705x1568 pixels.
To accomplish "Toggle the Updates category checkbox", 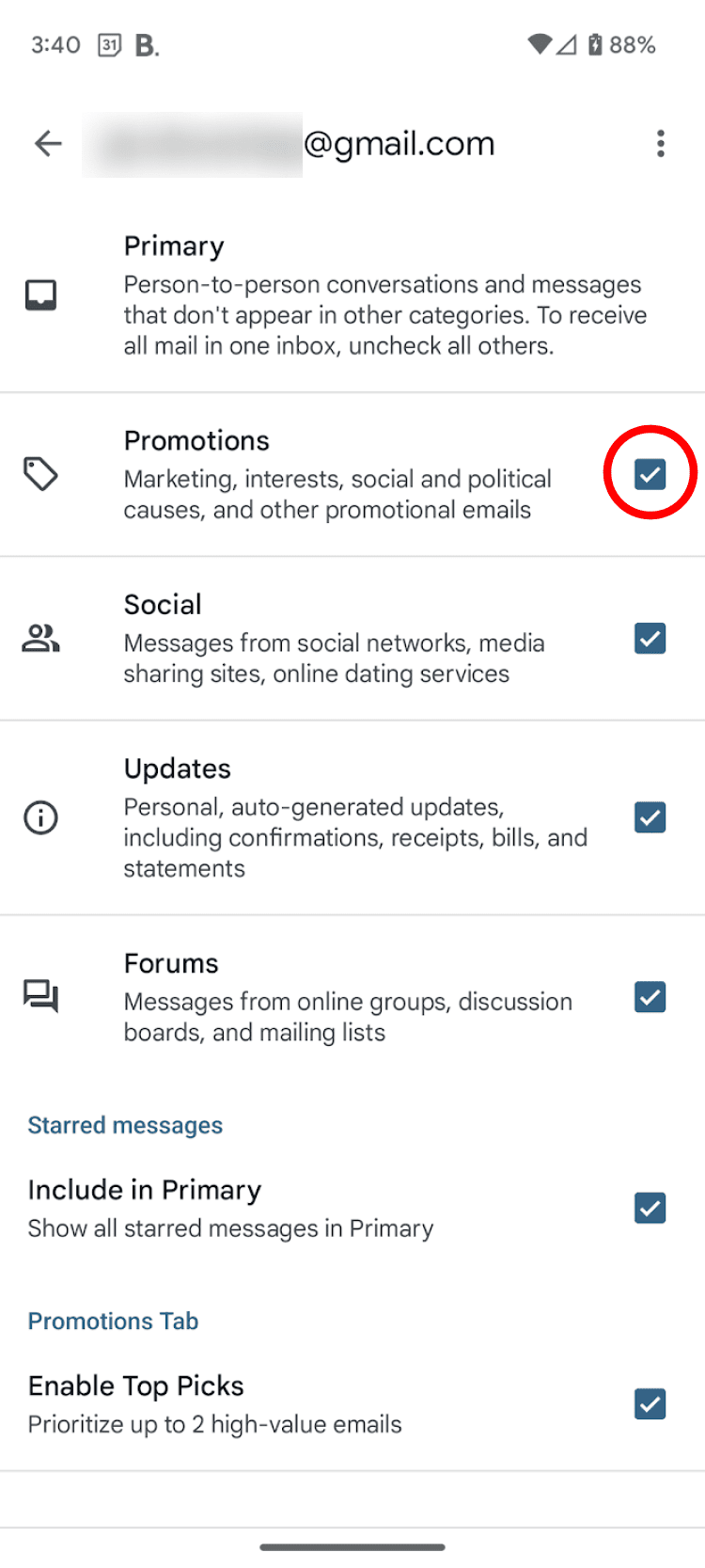I will click(x=650, y=817).
